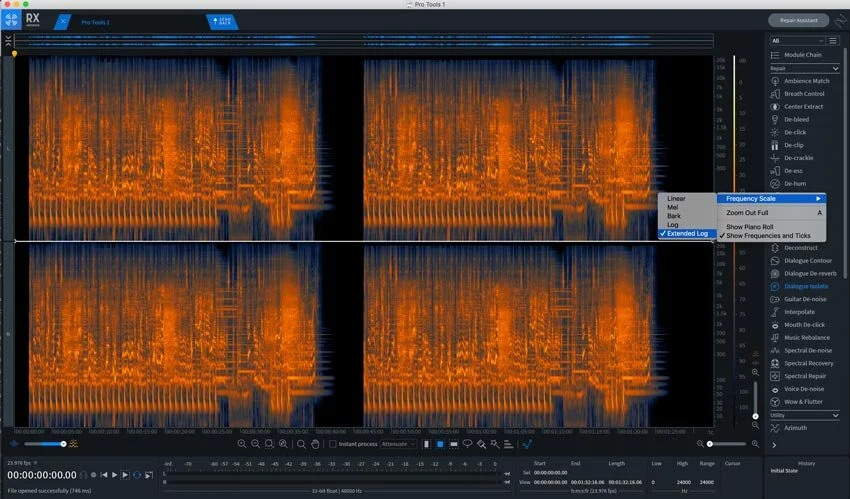The image size is (850, 499).
Task: Open the Wow & Flutter module
Action: (796, 401)
